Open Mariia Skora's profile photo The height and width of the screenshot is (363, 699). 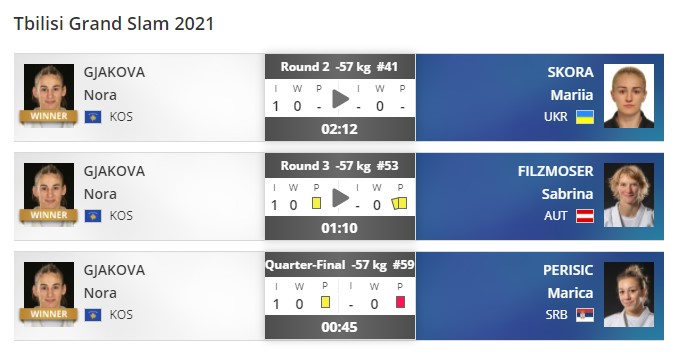pos(629,96)
